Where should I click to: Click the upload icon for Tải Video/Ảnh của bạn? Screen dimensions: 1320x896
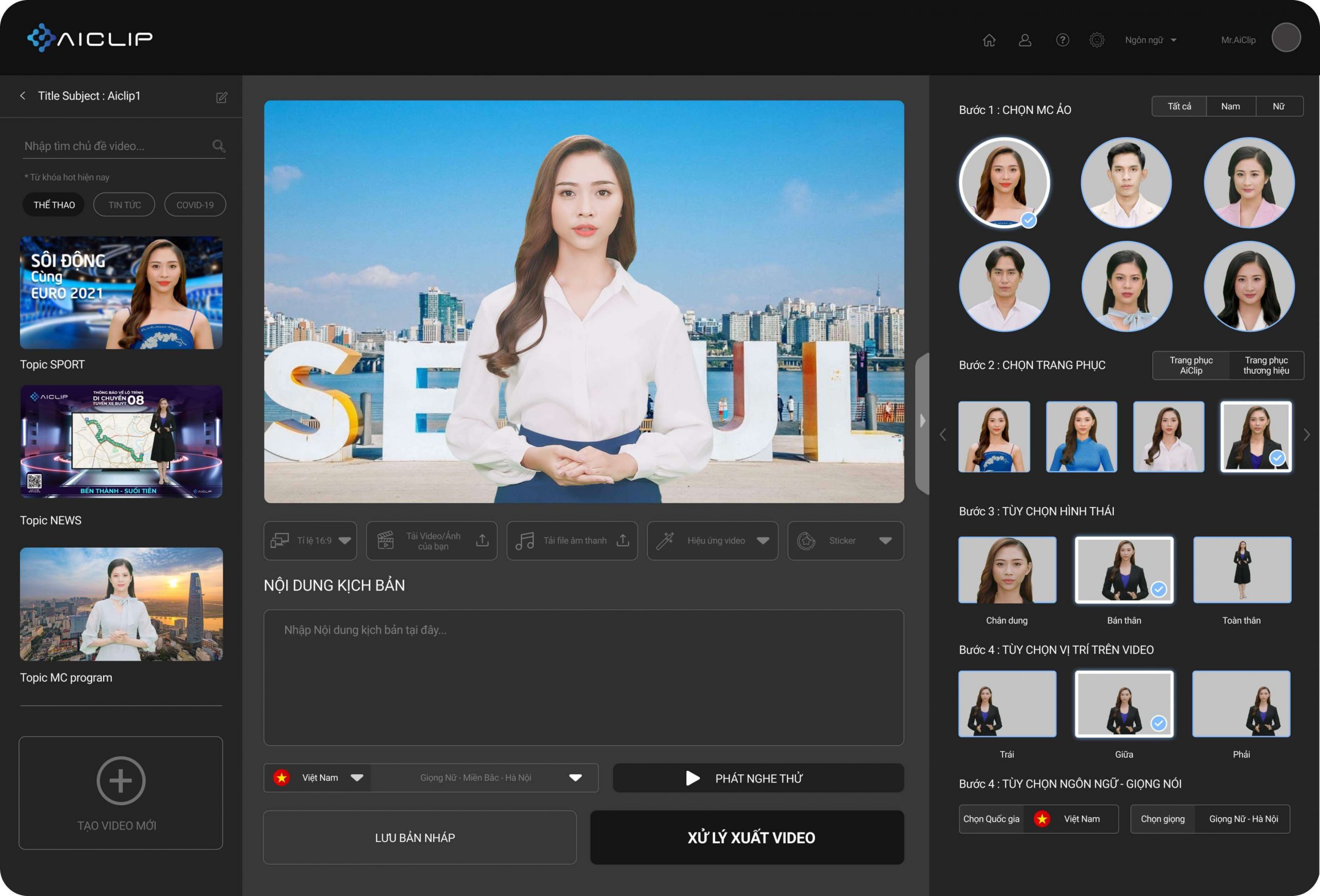482,541
